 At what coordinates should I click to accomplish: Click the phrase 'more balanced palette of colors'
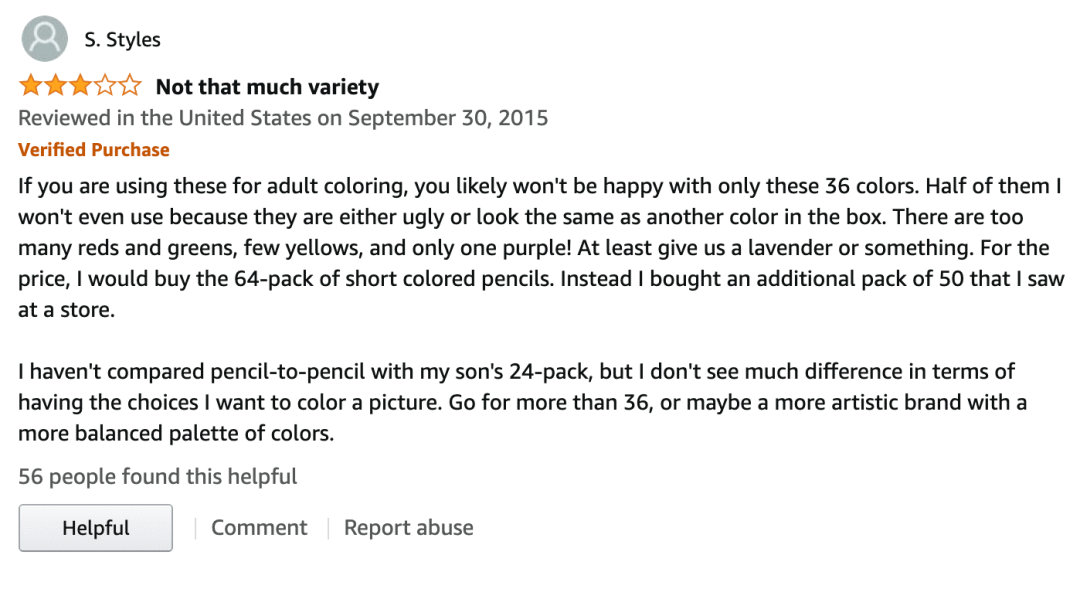click(176, 433)
